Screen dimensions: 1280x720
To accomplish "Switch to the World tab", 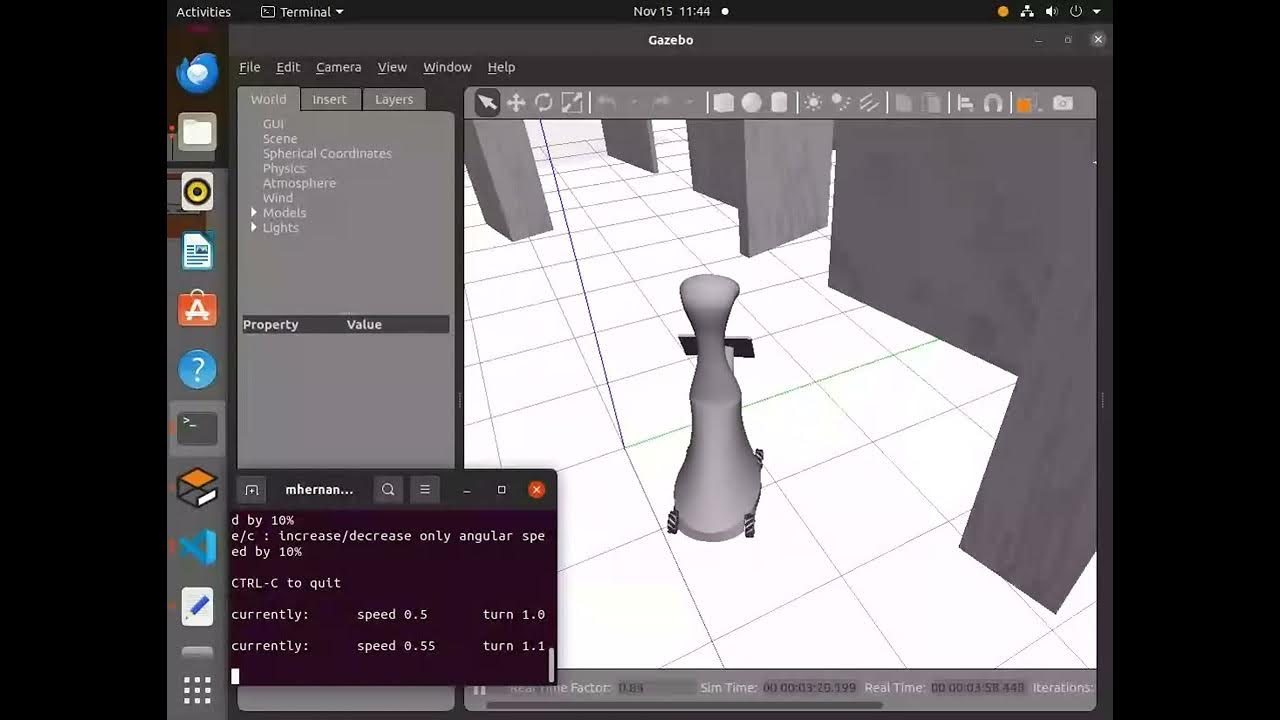I will (268, 99).
